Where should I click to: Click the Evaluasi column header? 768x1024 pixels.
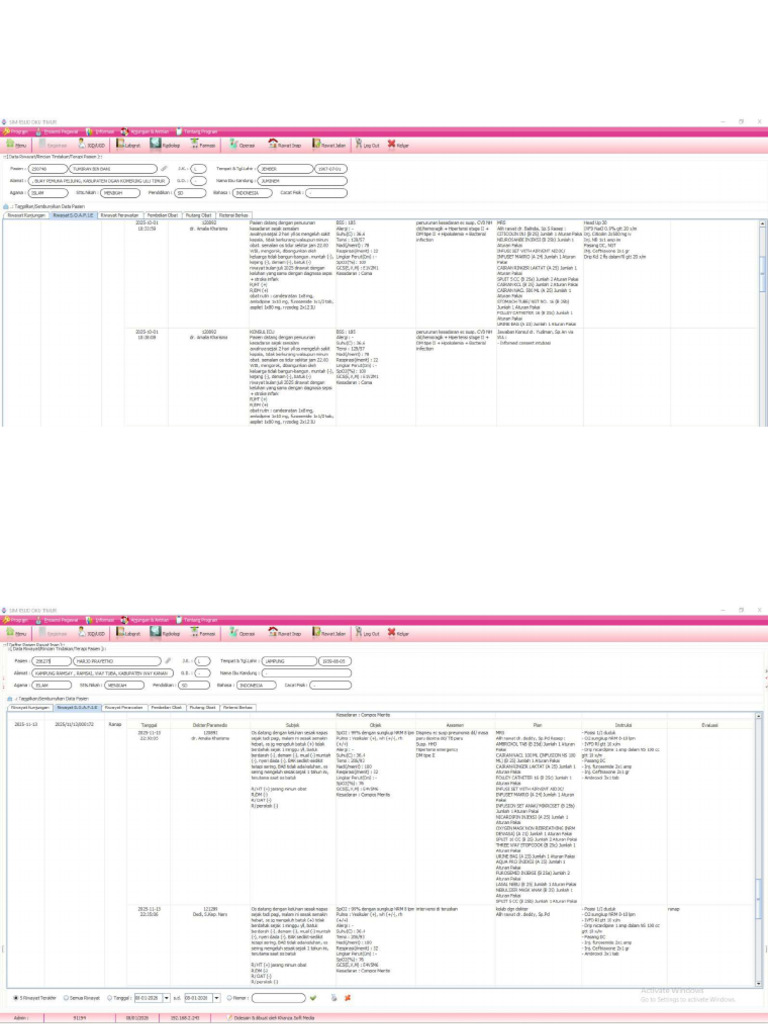(710, 724)
